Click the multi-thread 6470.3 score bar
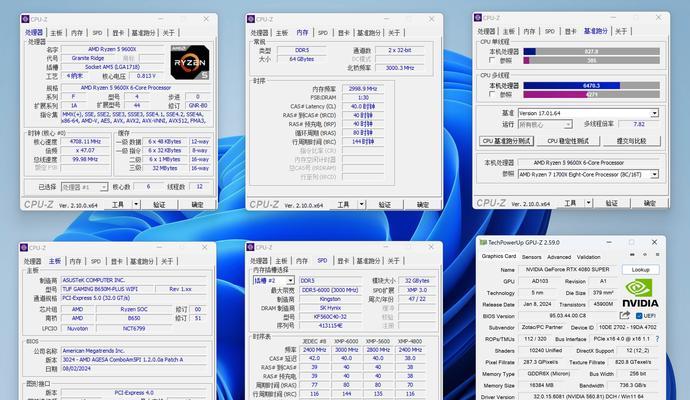This screenshot has height=400, width=690. [591, 85]
